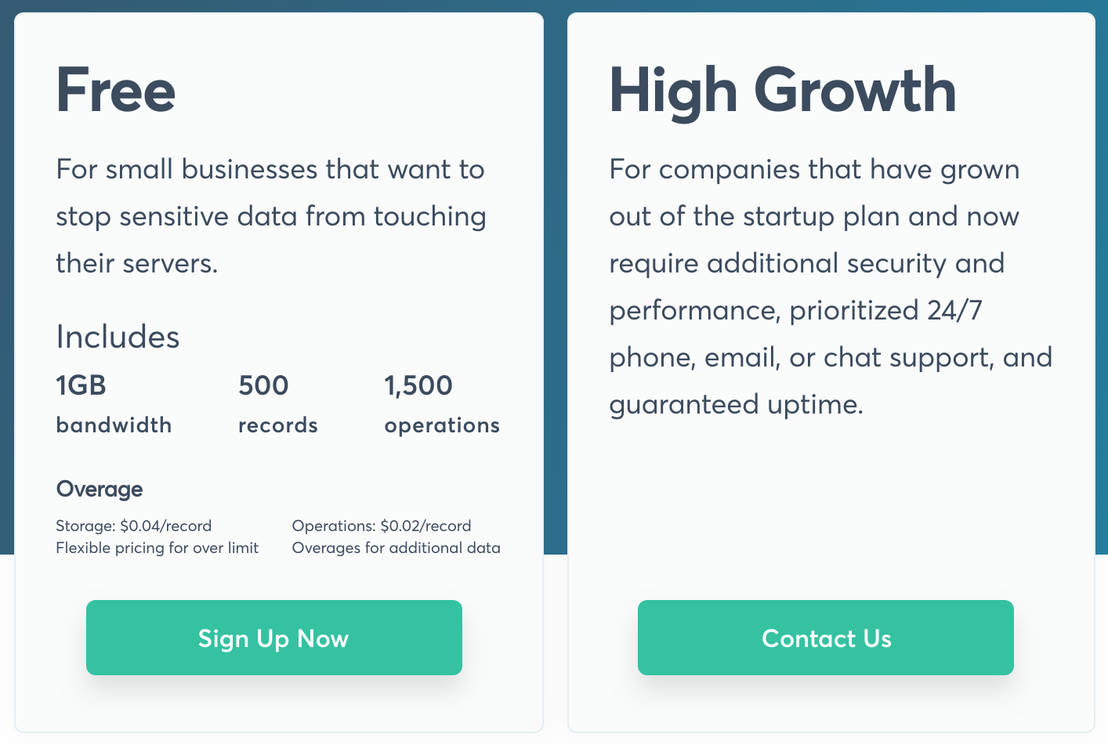Click the Overage section heading
The width and height of the screenshot is (1108, 744).
click(x=99, y=489)
